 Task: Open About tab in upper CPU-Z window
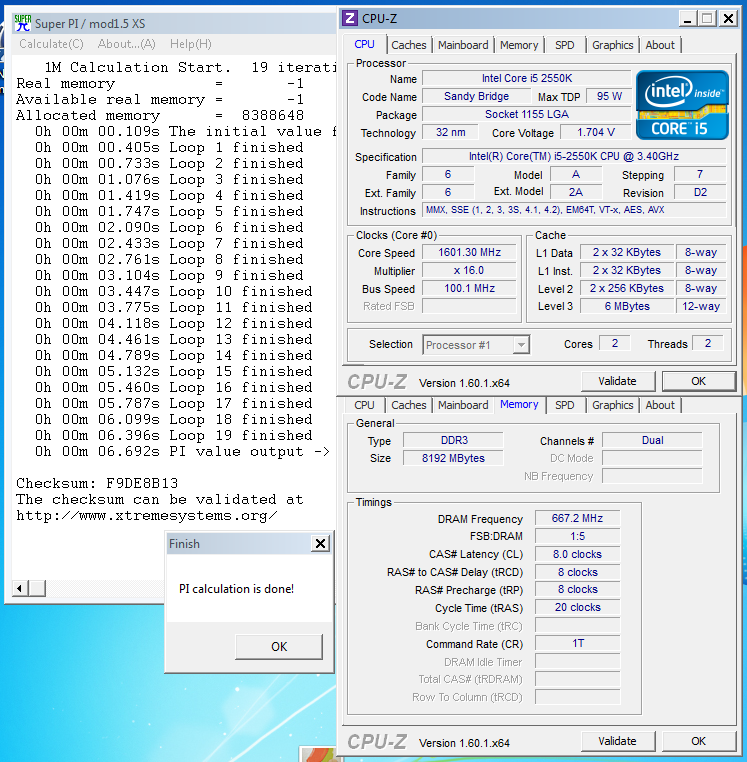point(660,45)
